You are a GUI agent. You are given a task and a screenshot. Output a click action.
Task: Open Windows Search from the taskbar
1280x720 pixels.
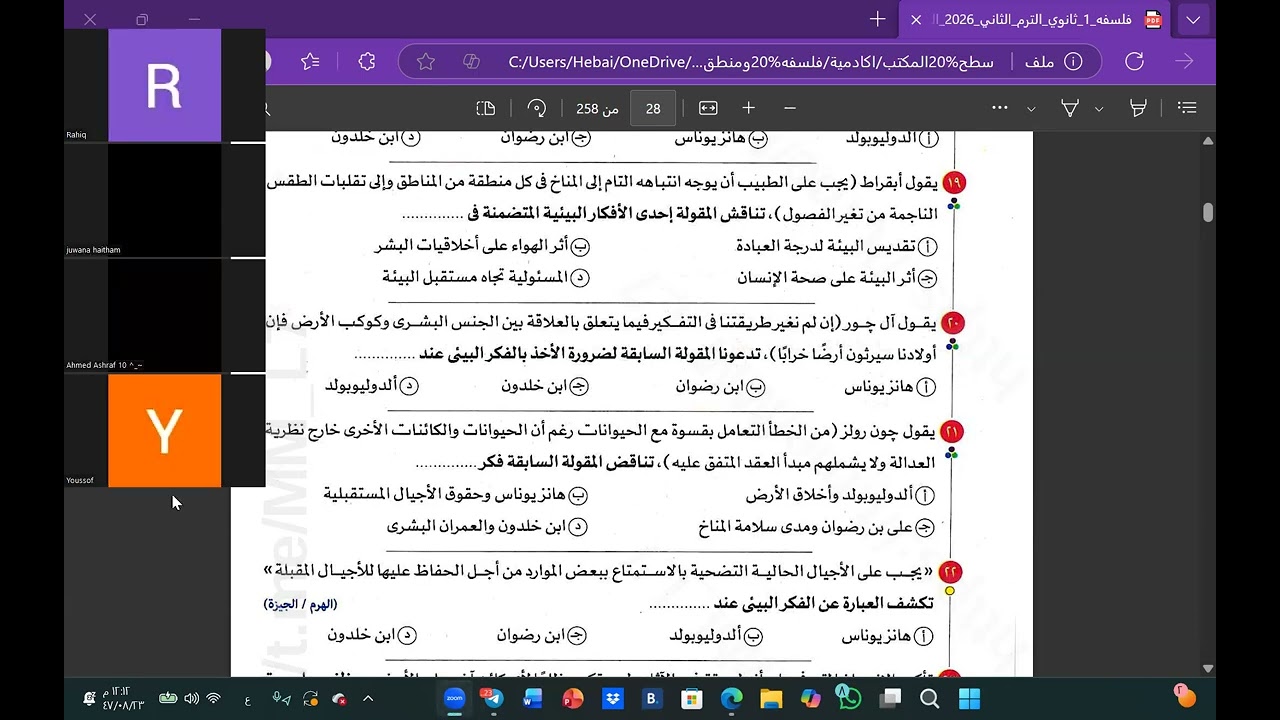tap(929, 698)
